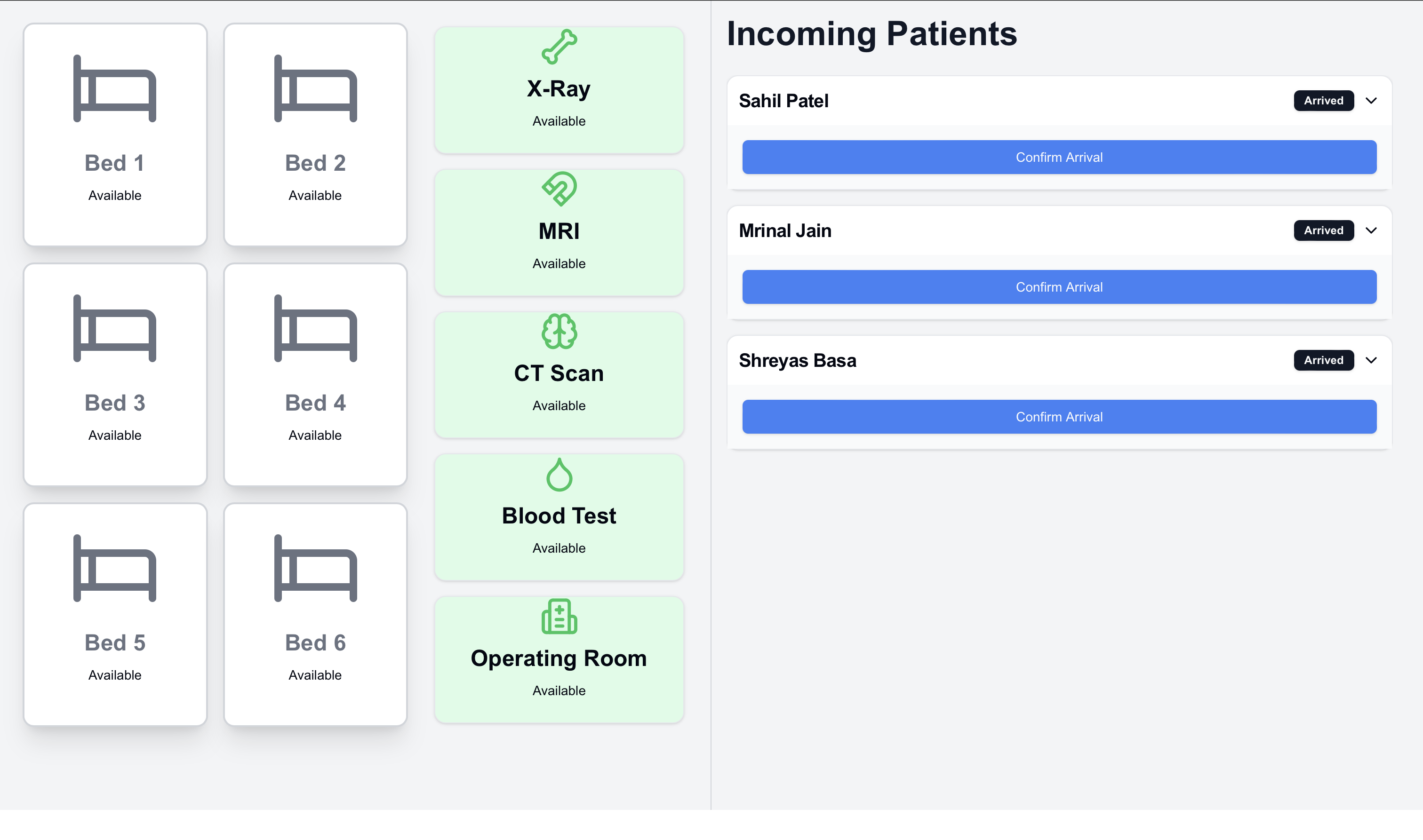Confirm arrival for Sahil Patel
This screenshot has width=1423, height=840.
1059,158
